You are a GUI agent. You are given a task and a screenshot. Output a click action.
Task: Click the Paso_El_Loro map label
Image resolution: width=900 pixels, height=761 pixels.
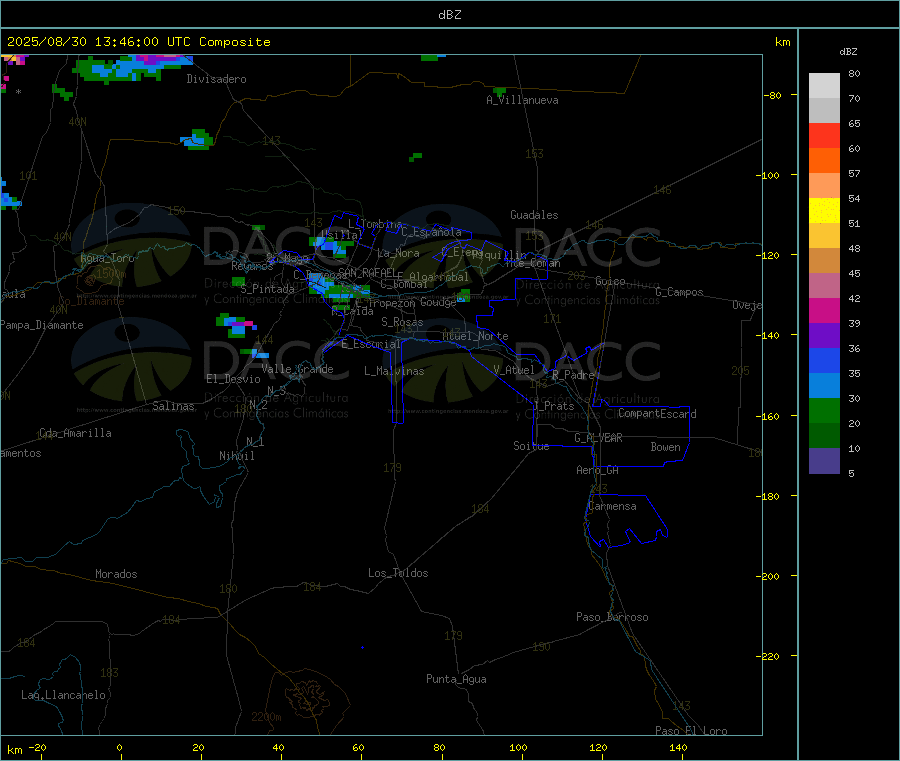tap(691, 730)
